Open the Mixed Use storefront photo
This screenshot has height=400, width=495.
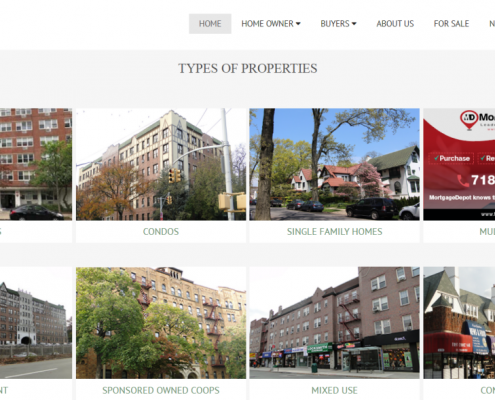[334, 323]
